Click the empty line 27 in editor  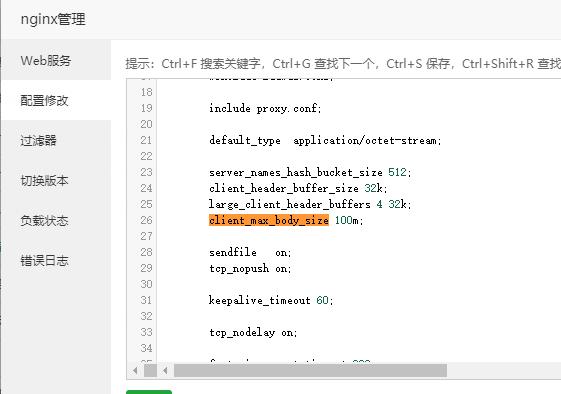point(358,236)
